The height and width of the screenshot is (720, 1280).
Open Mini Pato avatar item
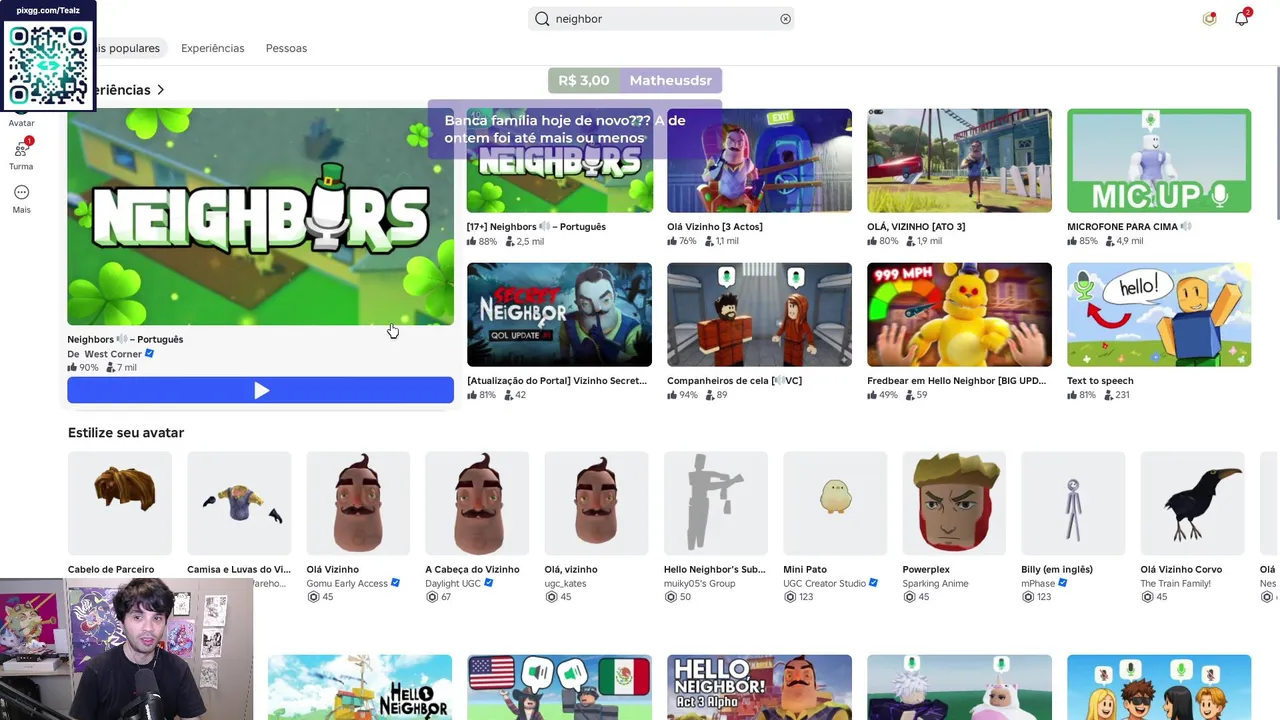[835, 503]
